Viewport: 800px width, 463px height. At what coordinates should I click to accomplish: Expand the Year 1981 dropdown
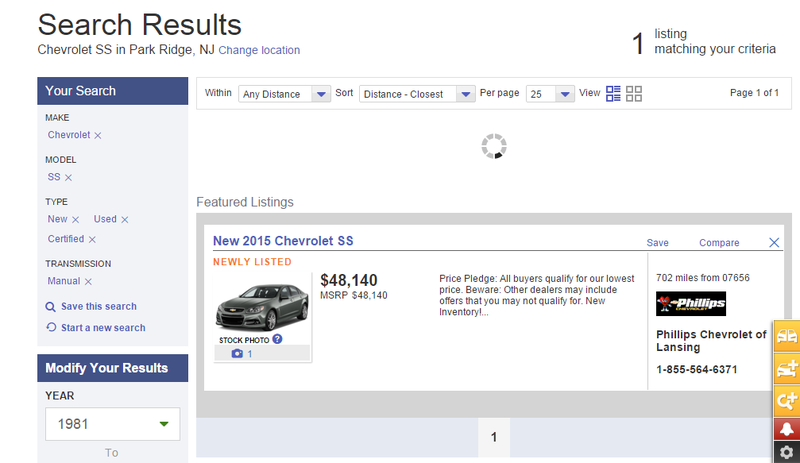point(113,424)
